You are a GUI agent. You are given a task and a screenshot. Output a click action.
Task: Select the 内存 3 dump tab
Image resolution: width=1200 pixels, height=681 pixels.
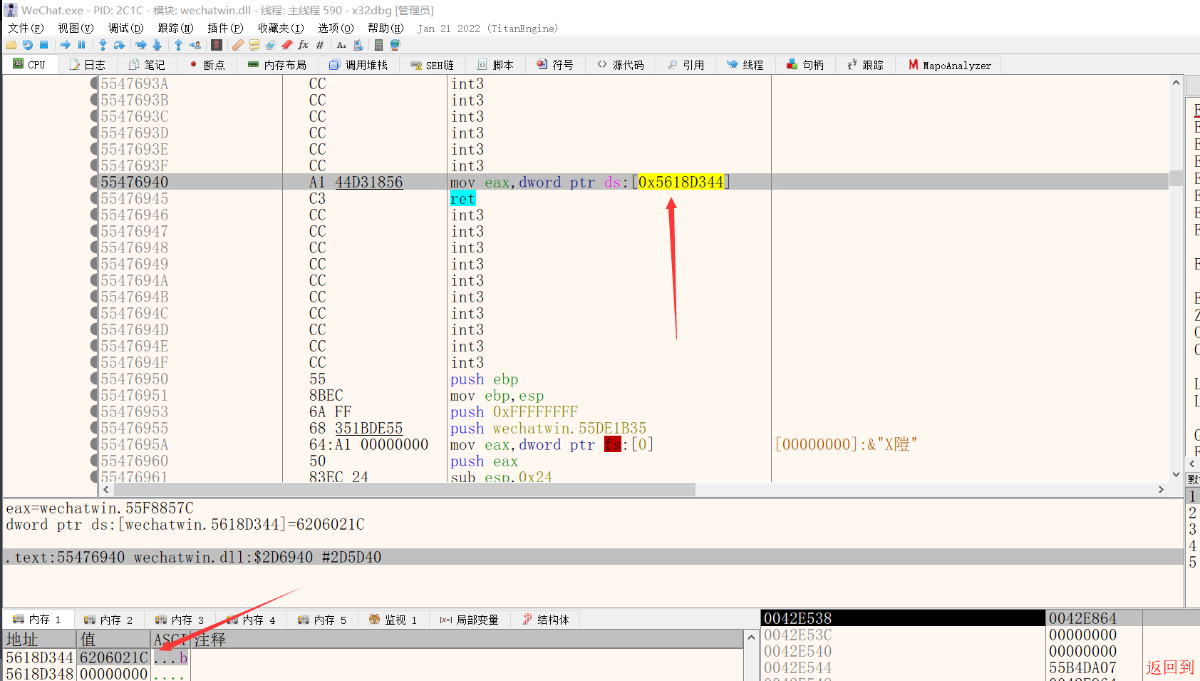pos(181,620)
